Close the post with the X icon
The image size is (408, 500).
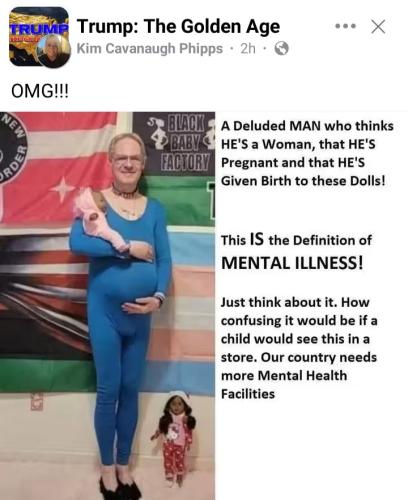click(x=378, y=27)
